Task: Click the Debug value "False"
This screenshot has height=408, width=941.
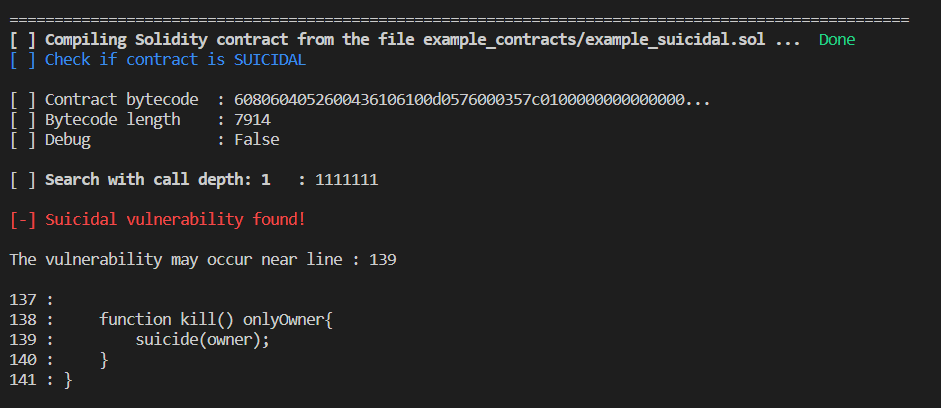Action: pos(256,140)
